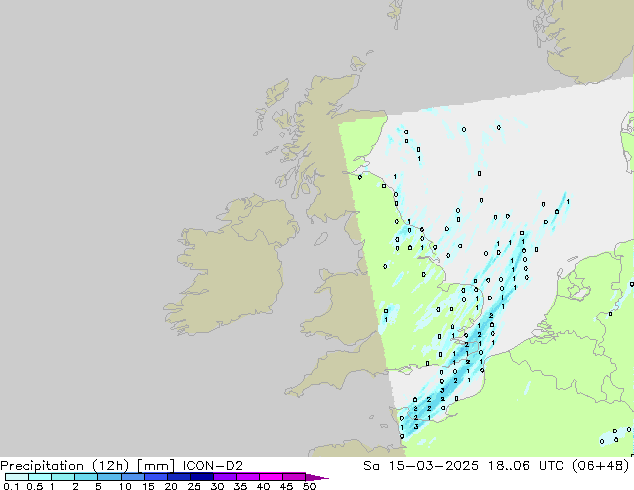
Task: Click the 0.1–0.5 mm legend color swatch
Action: point(17,477)
